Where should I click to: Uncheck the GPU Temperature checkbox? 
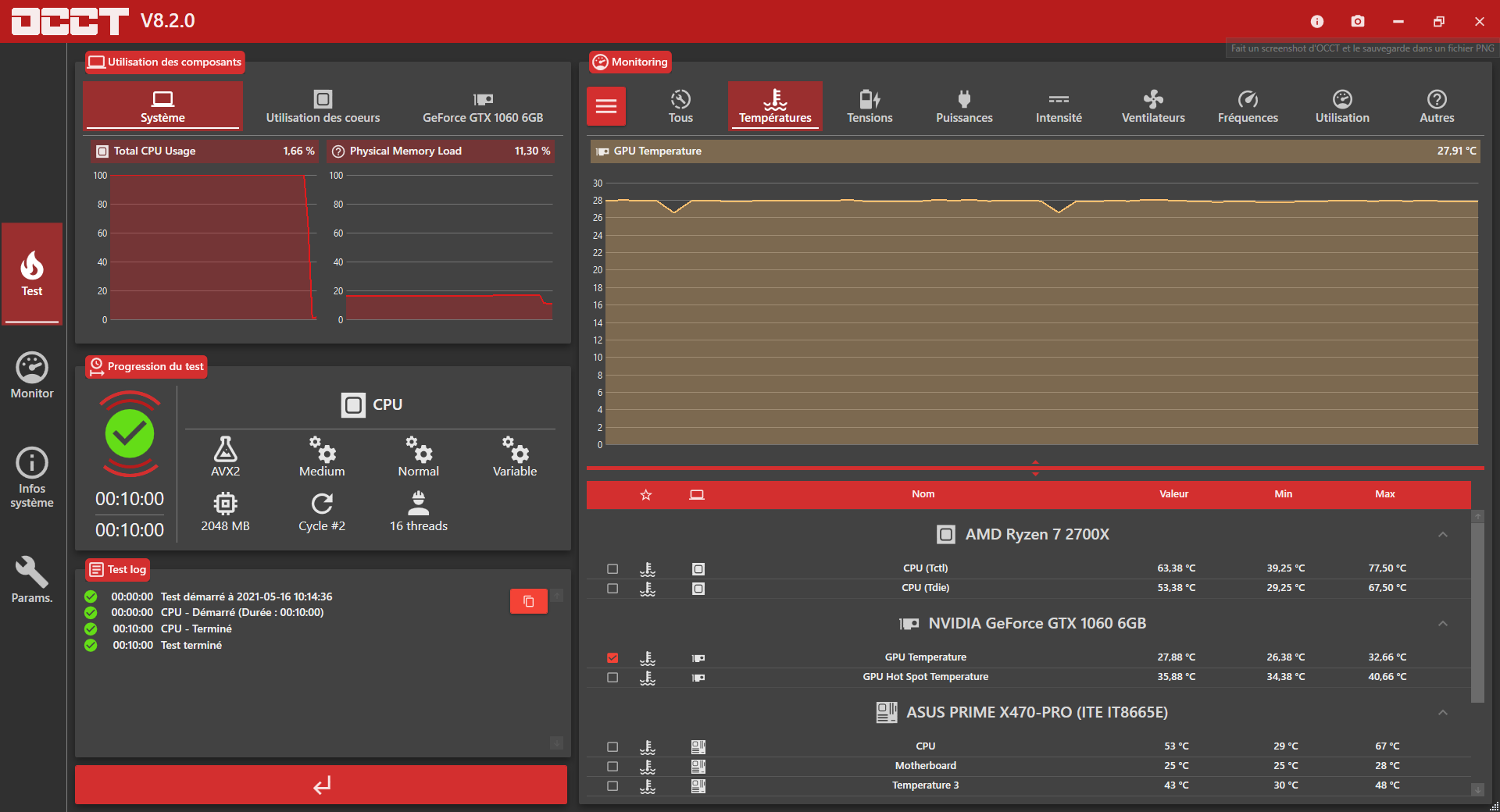tap(612, 658)
